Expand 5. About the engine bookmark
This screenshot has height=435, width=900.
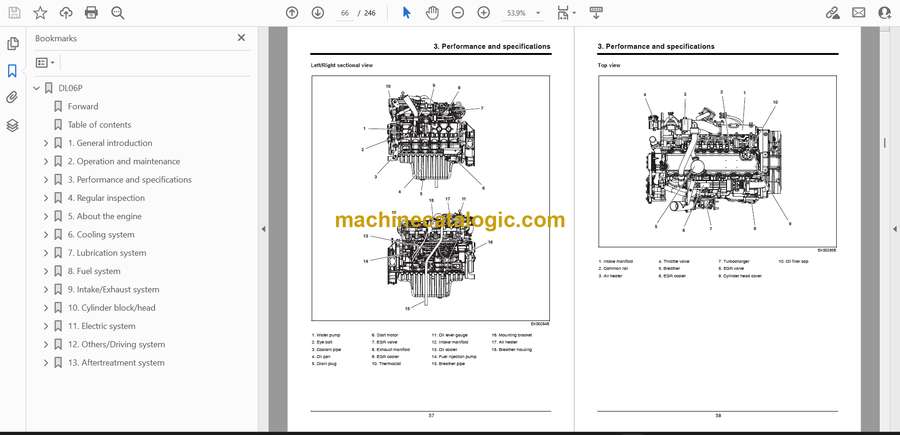pyautogui.click(x=46, y=216)
